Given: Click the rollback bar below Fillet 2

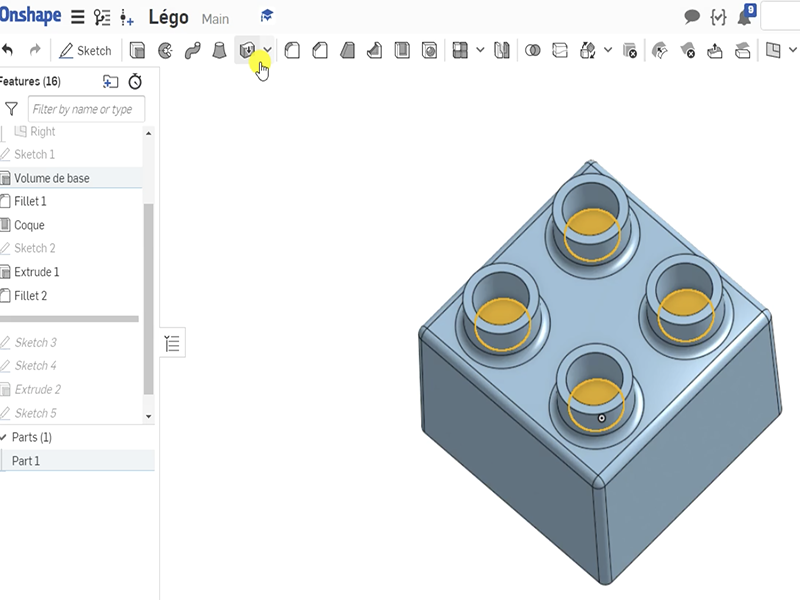Looking at the screenshot, I should (69, 319).
